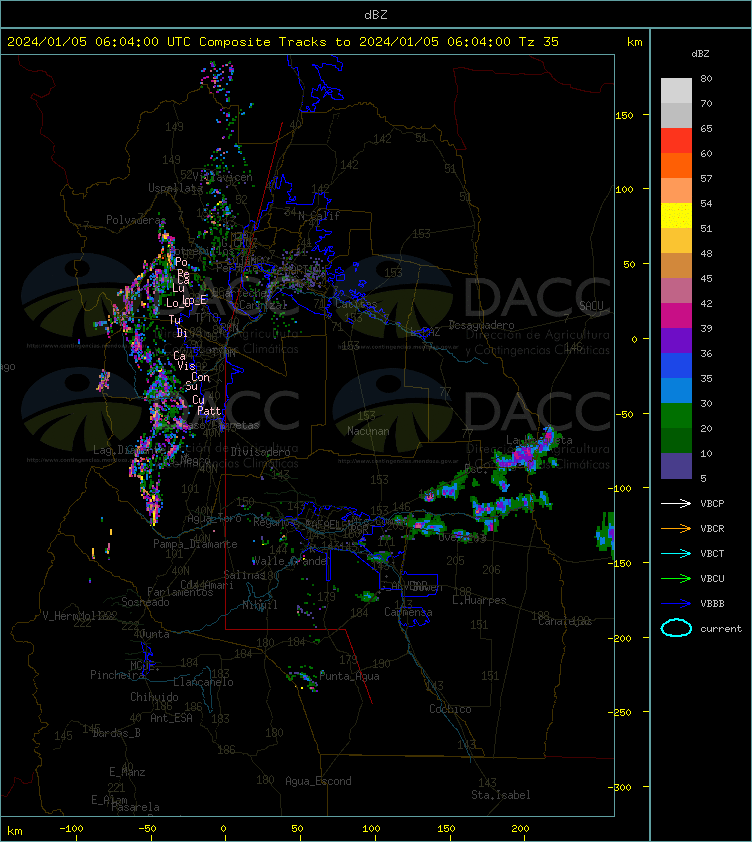Click the blue VBBB arrow icon
This screenshot has width=752, height=842.
(x=676, y=604)
